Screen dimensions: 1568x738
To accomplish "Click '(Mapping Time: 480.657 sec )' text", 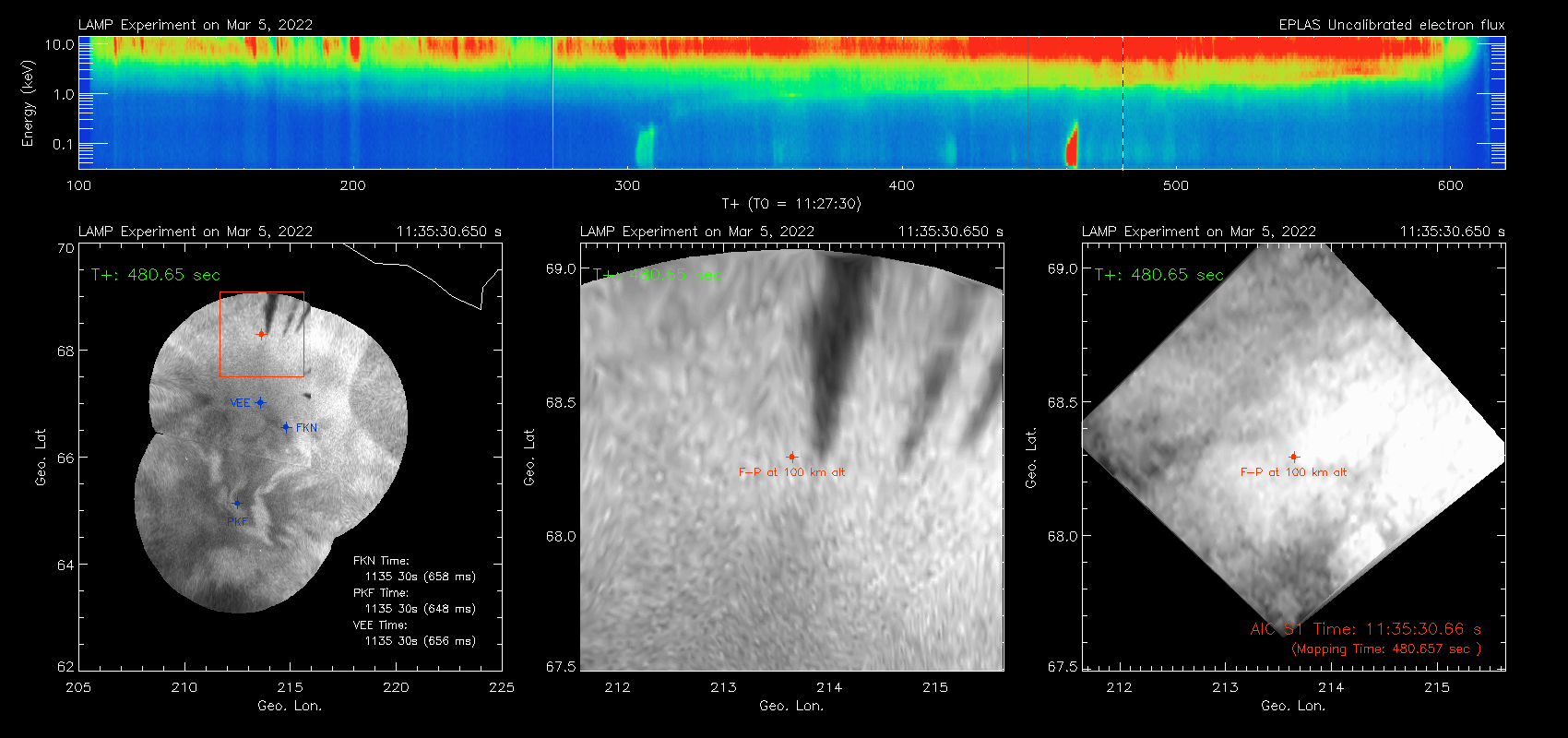I will (1386, 649).
